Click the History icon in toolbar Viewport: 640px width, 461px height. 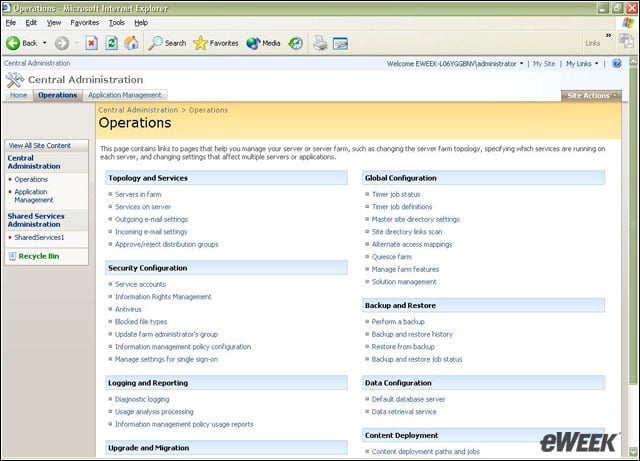(x=296, y=43)
